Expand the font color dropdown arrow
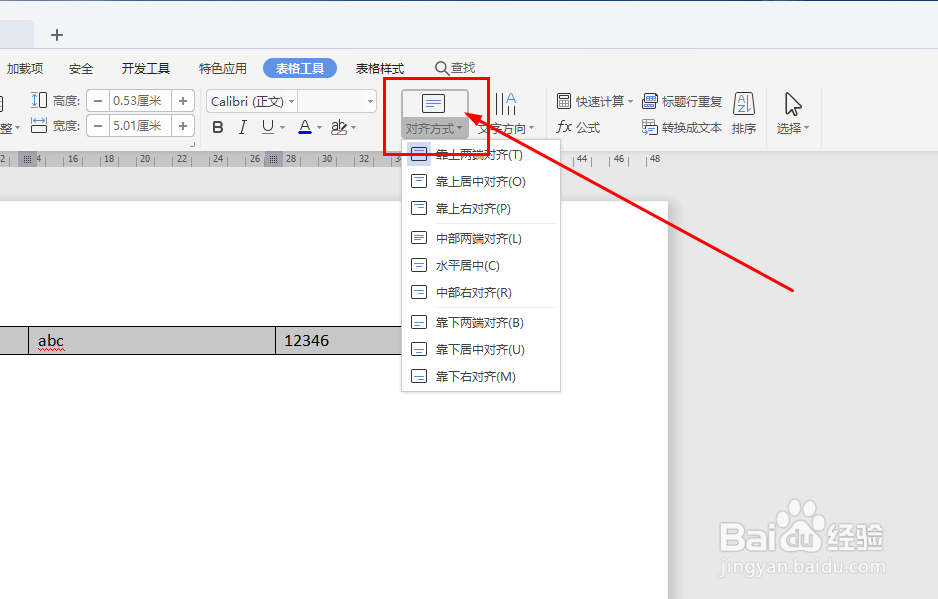This screenshot has height=599, width=938. point(319,127)
